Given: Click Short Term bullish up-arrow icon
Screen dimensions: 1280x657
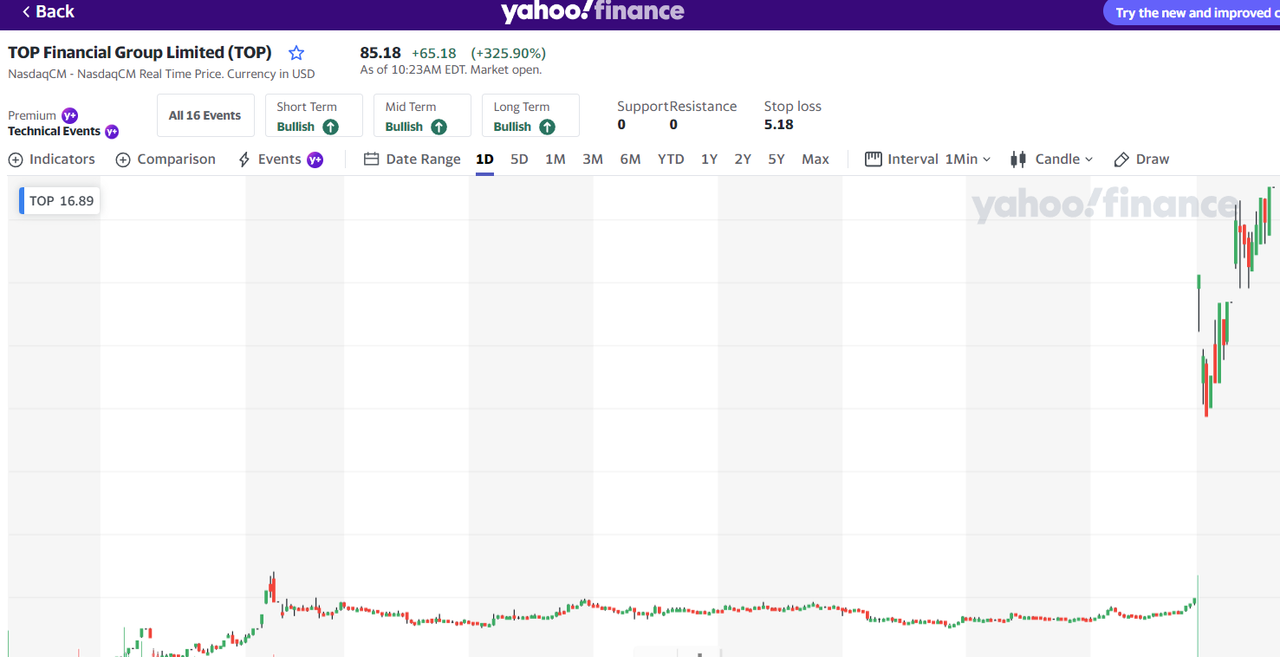Looking at the screenshot, I should point(330,127).
